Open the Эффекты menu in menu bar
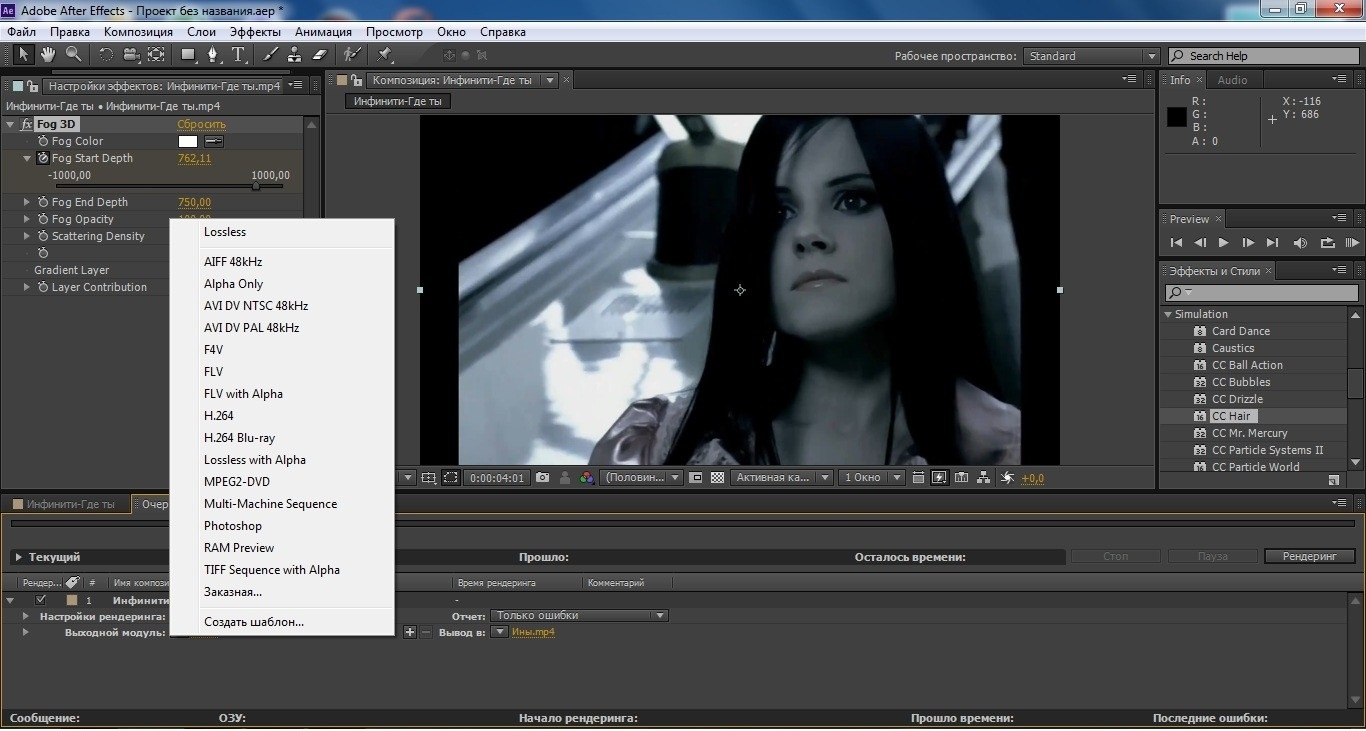The height and width of the screenshot is (731, 1366). 255,32
